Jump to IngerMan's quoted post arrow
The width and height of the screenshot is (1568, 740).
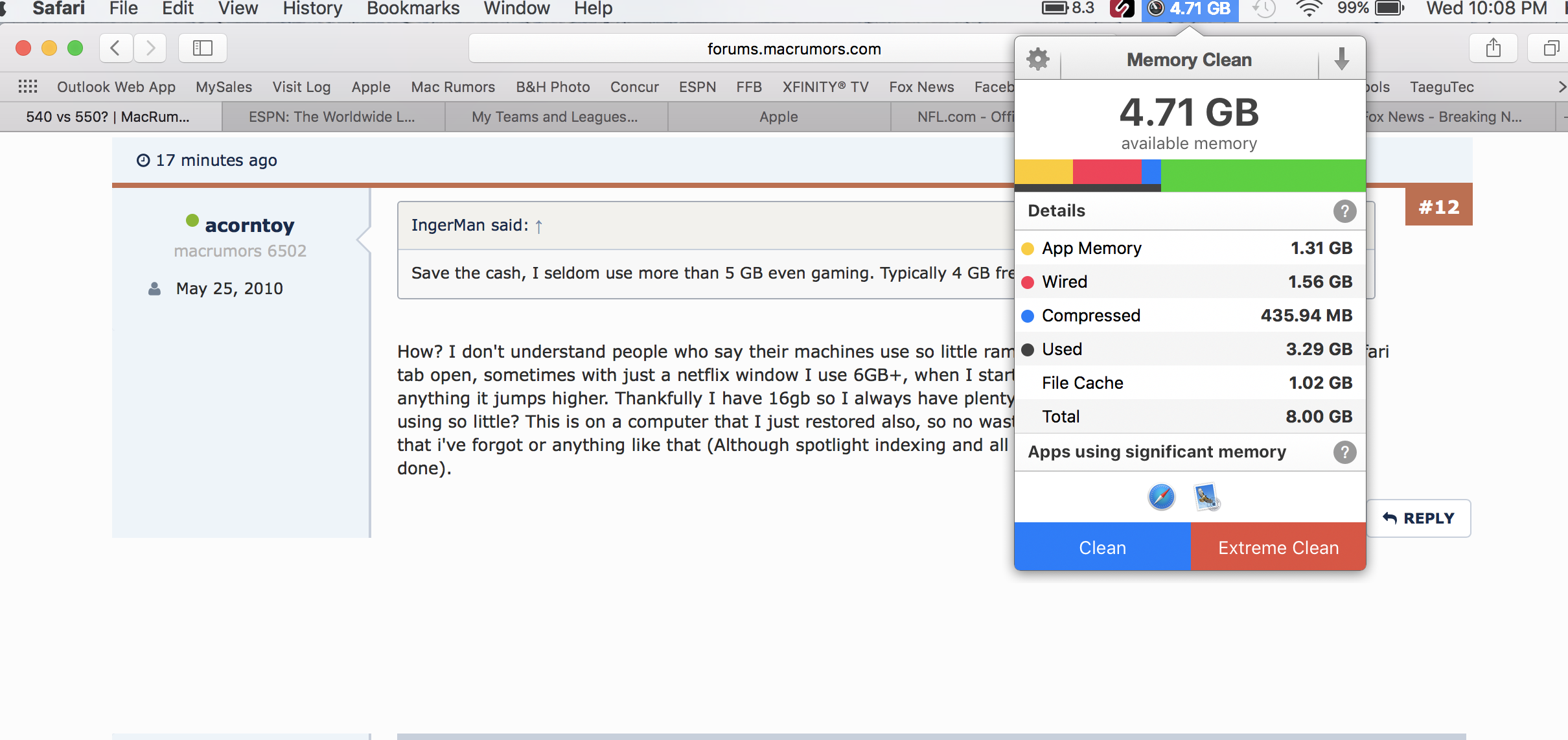point(538,226)
